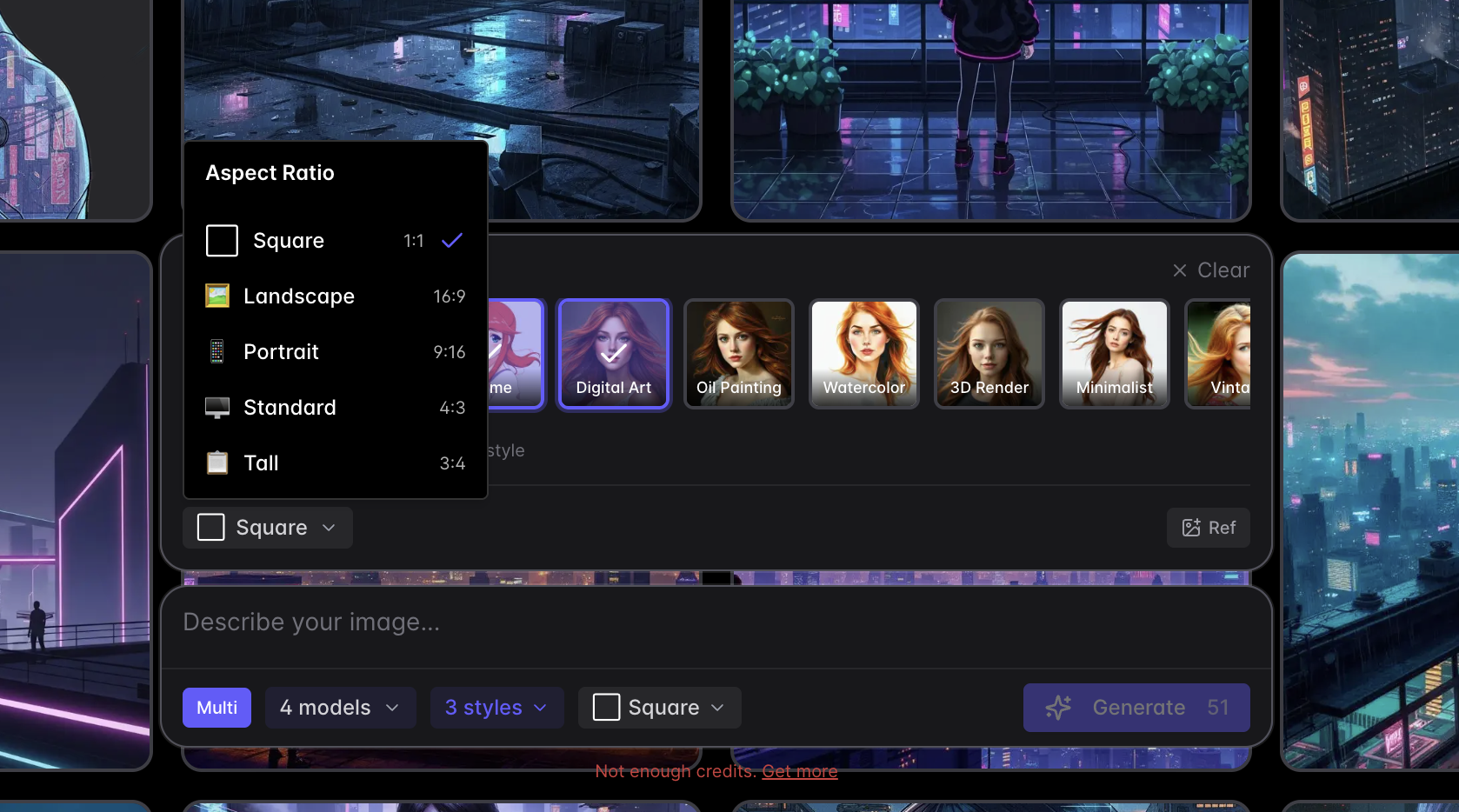Choose Tall 3:4 in the Aspect Ratio menu

tap(335, 463)
